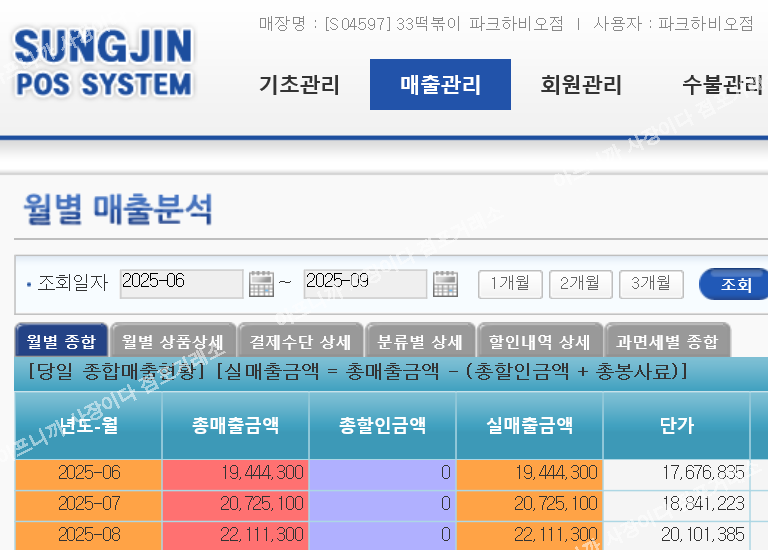This screenshot has height=550, width=768.
Task: Switch to the 분류별 상세 tab
Action: [420, 342]
